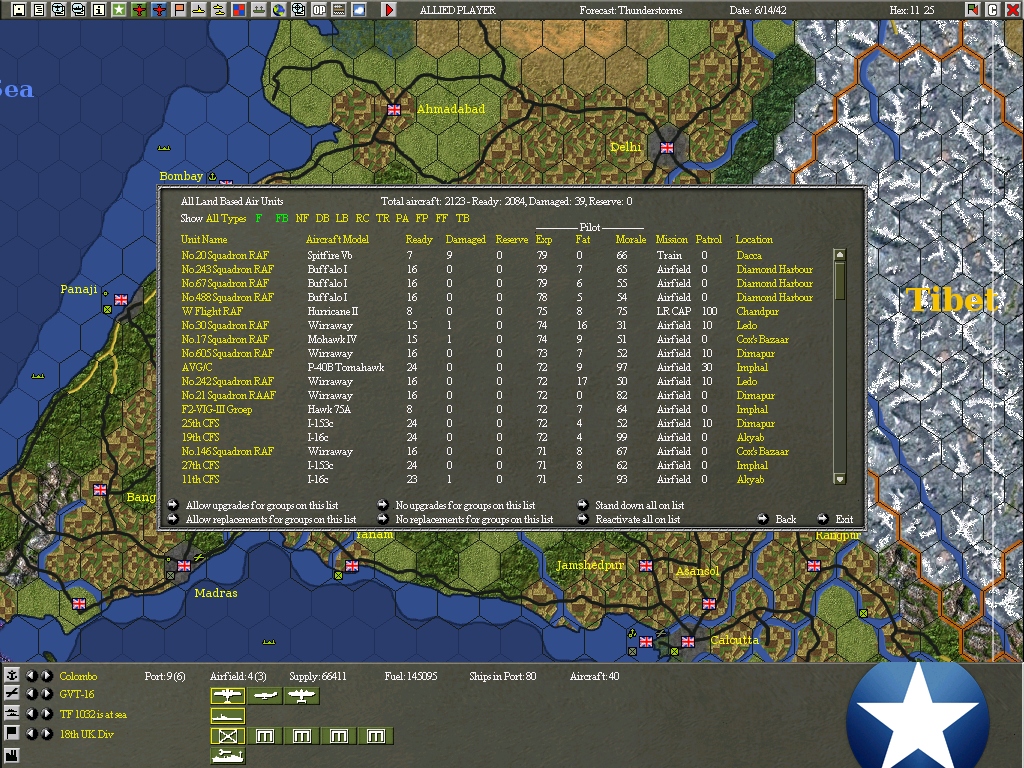Toggle the FB fighter-bomber filter
The width and height of the screenshot is (1024, 768).
[281, 218]
